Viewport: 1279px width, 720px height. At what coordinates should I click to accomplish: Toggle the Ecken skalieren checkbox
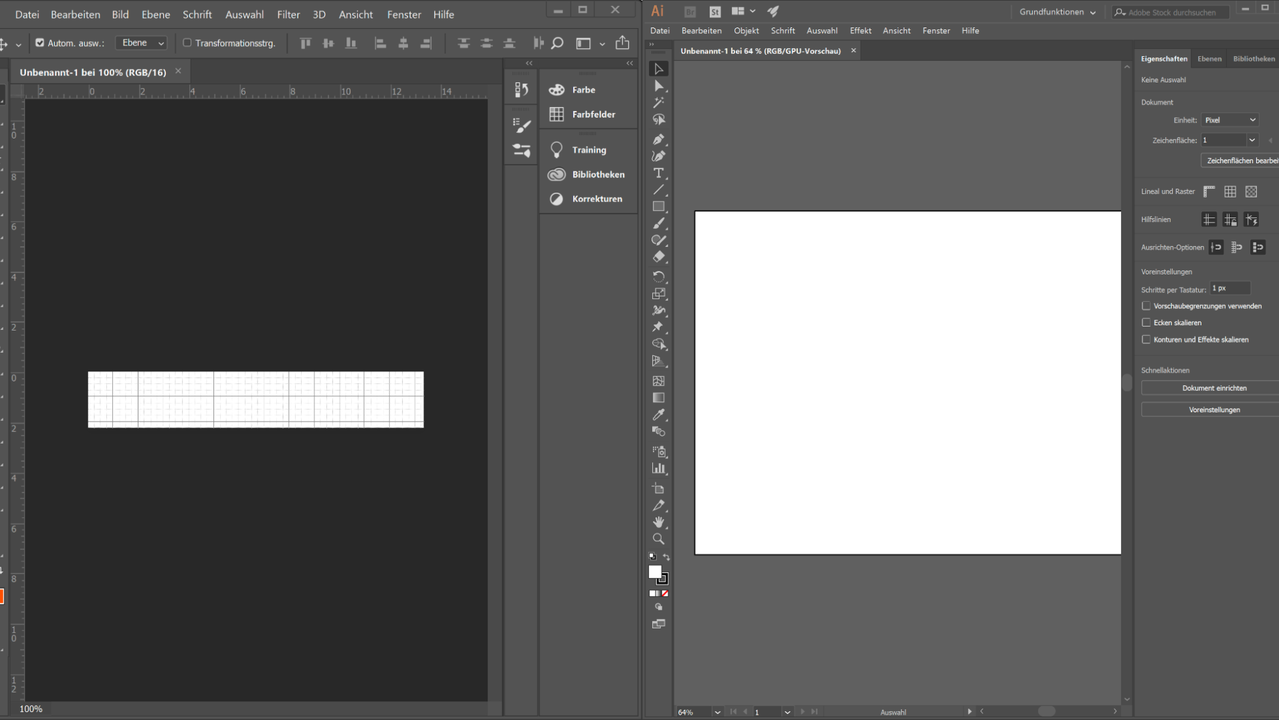1146,323
